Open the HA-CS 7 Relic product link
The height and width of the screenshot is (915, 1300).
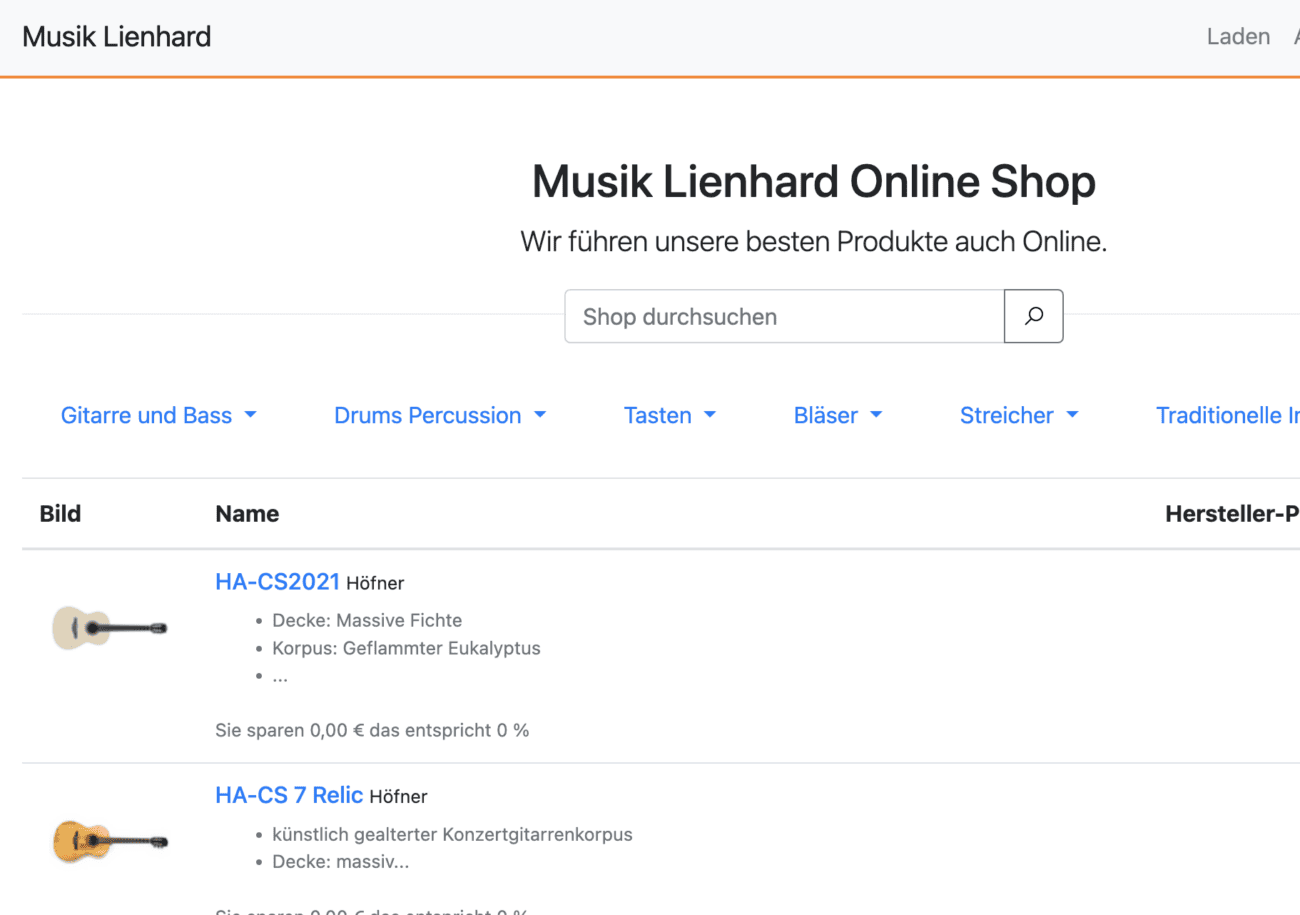289,795
